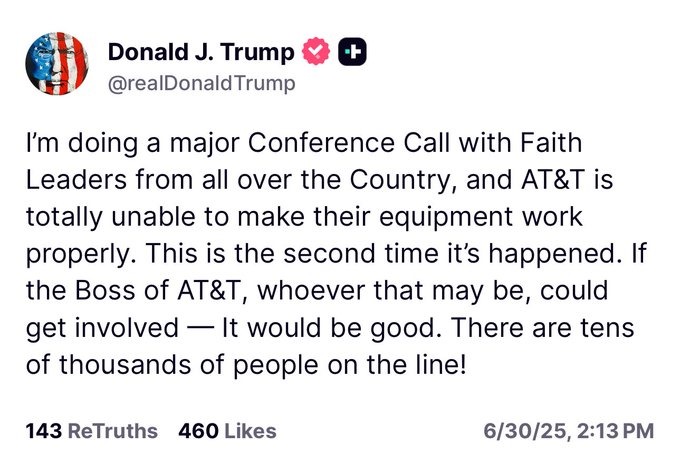Click the black plus-sign badge icon
Viewport: 680px width, 464px height.
(352, 52)
